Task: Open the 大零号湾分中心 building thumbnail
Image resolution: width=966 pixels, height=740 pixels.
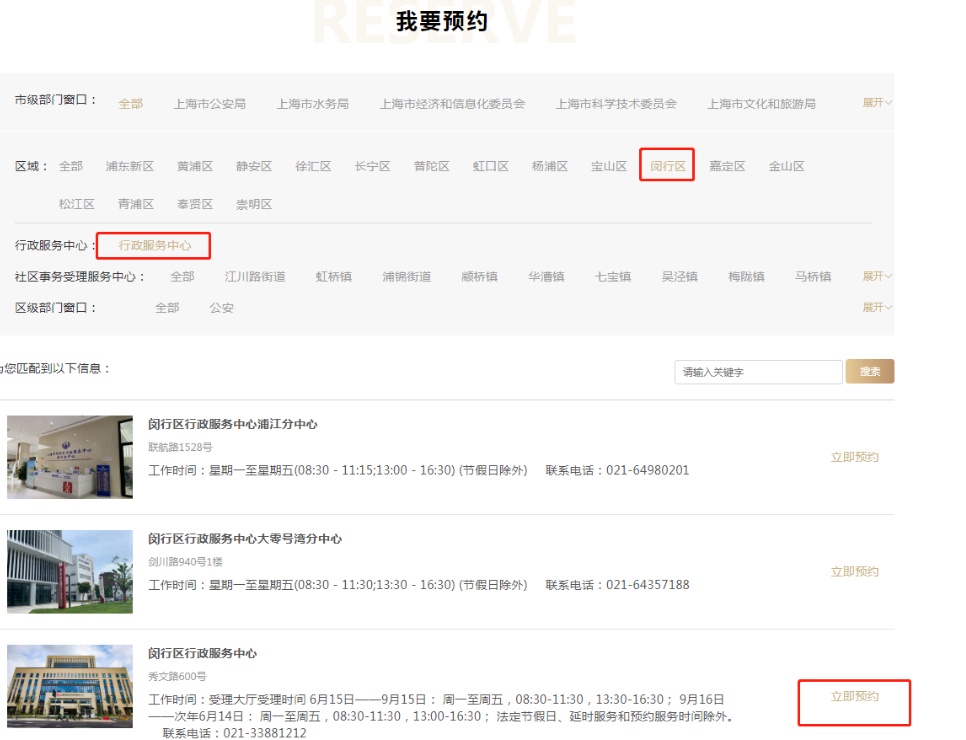Action: coord(70,572)
